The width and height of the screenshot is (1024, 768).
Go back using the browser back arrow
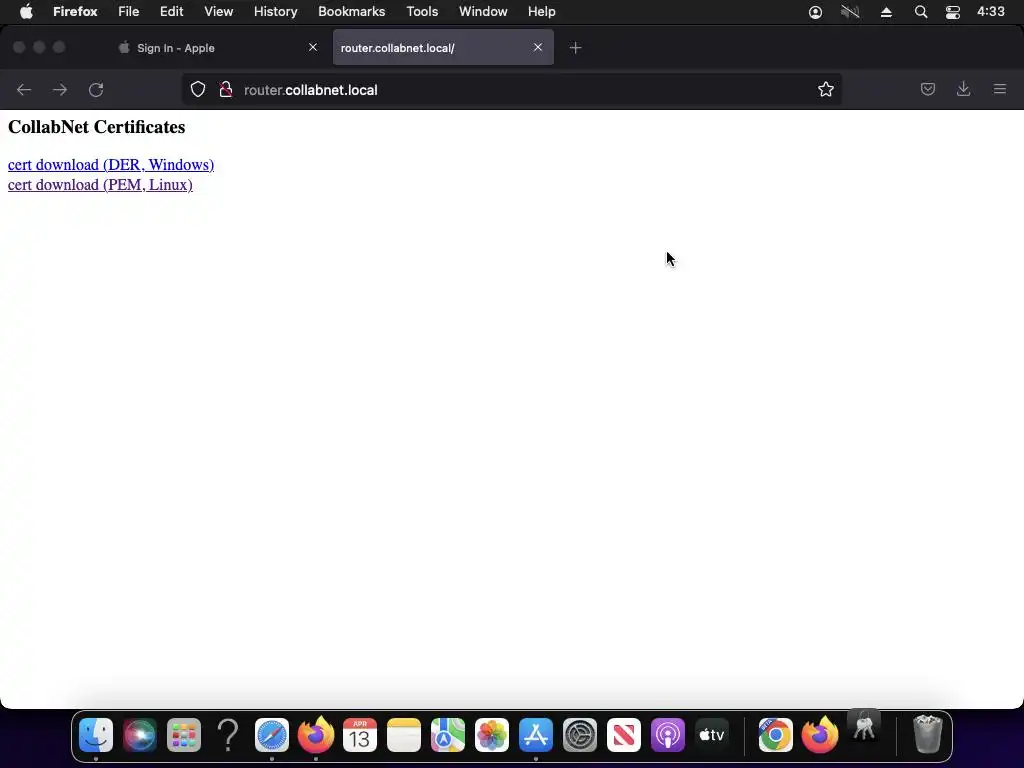pyautogui.click(x=24, y=89)
